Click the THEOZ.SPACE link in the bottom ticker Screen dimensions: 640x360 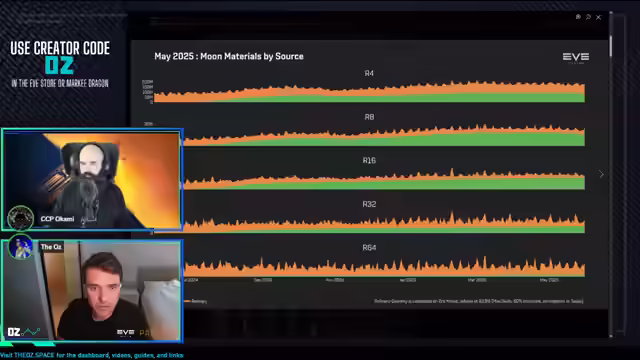point(34,355)
